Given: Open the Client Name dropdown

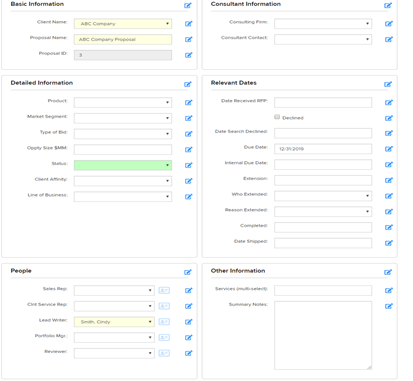Looking at the screenshot, I should tap(123, 24).
